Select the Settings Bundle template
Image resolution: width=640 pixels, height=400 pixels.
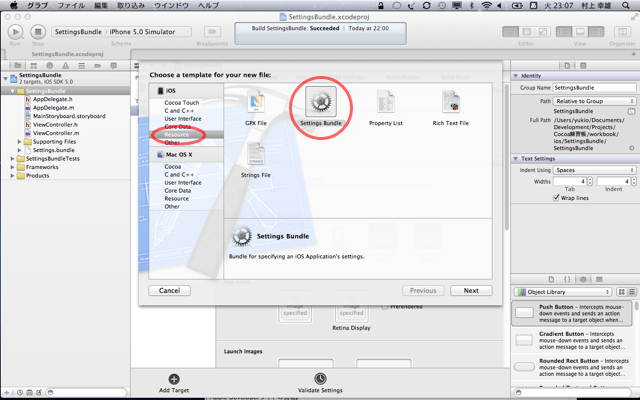[321, 106]
